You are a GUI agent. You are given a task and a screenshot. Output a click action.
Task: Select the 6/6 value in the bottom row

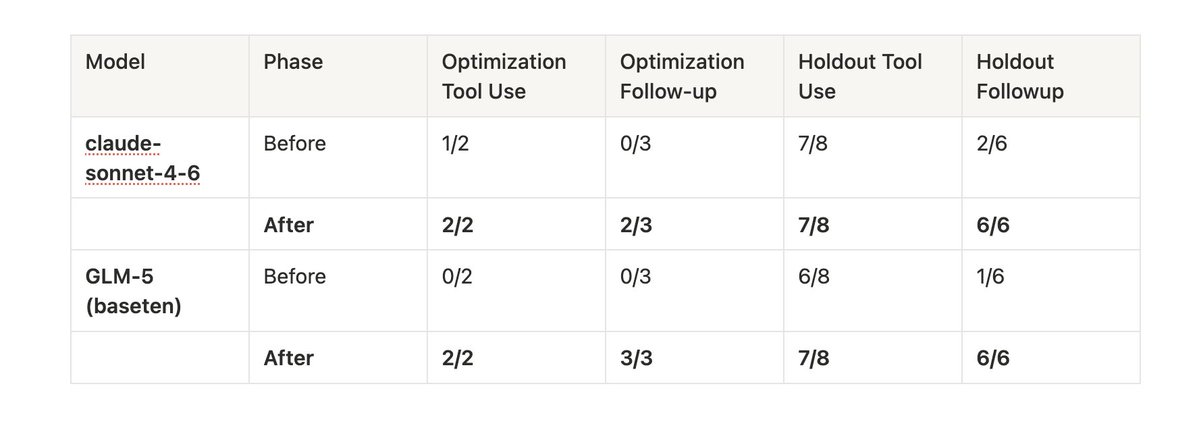[x=993, y=358]
